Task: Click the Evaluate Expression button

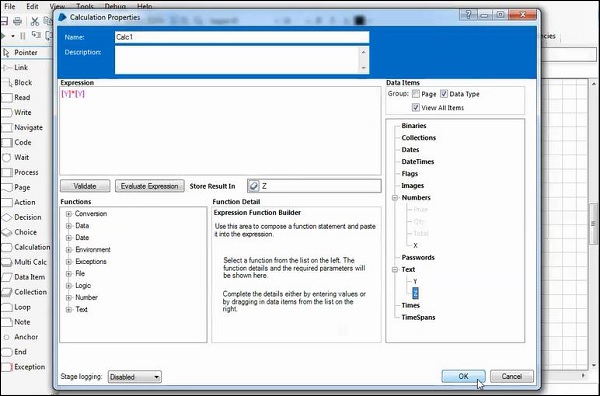Action: 150,186
